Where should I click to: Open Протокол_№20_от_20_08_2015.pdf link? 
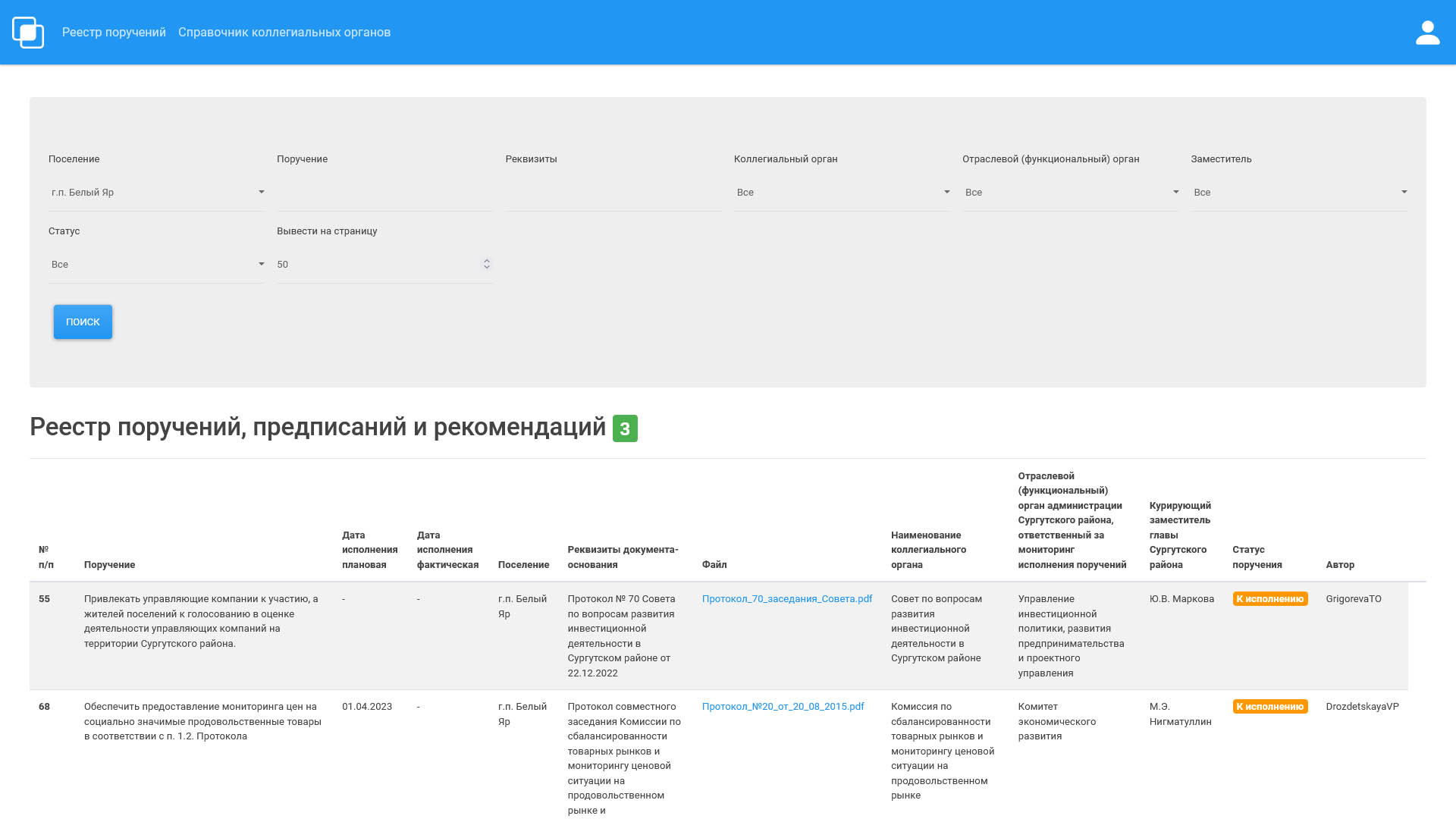pos(783,707)
